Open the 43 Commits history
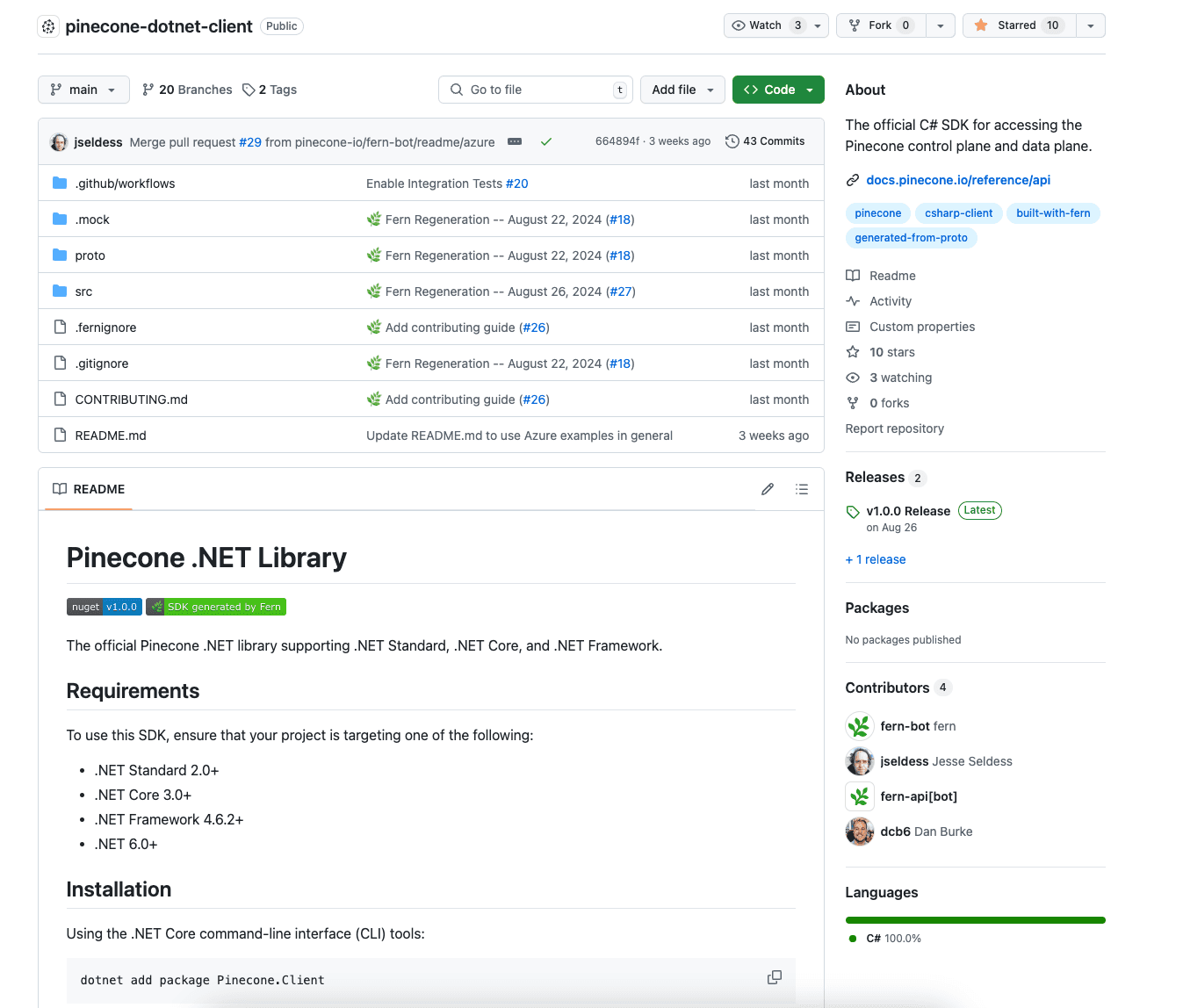The image size is (1183, 1008). 765,141
